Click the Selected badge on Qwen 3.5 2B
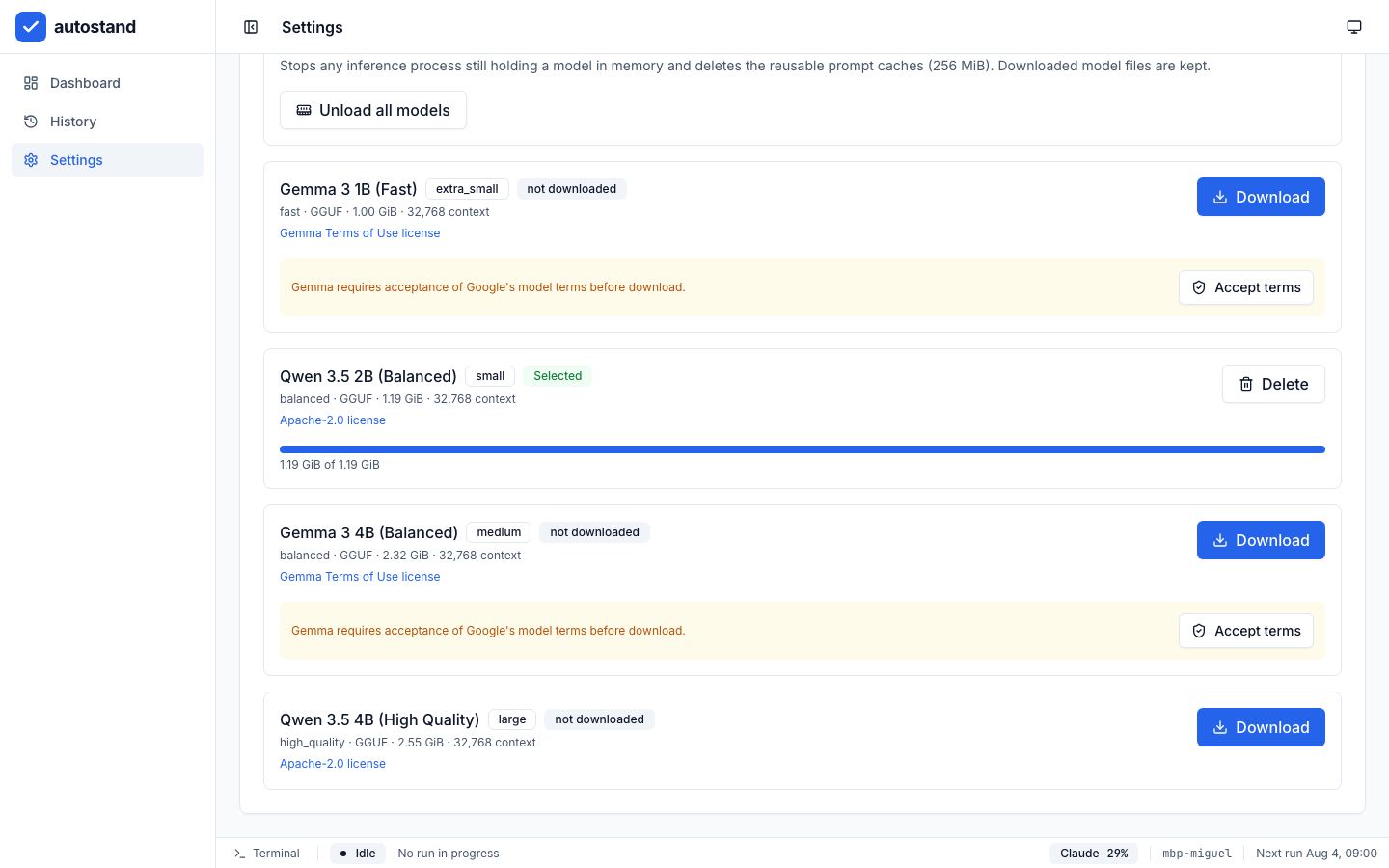1389x868 pixels. click(558, 376)
